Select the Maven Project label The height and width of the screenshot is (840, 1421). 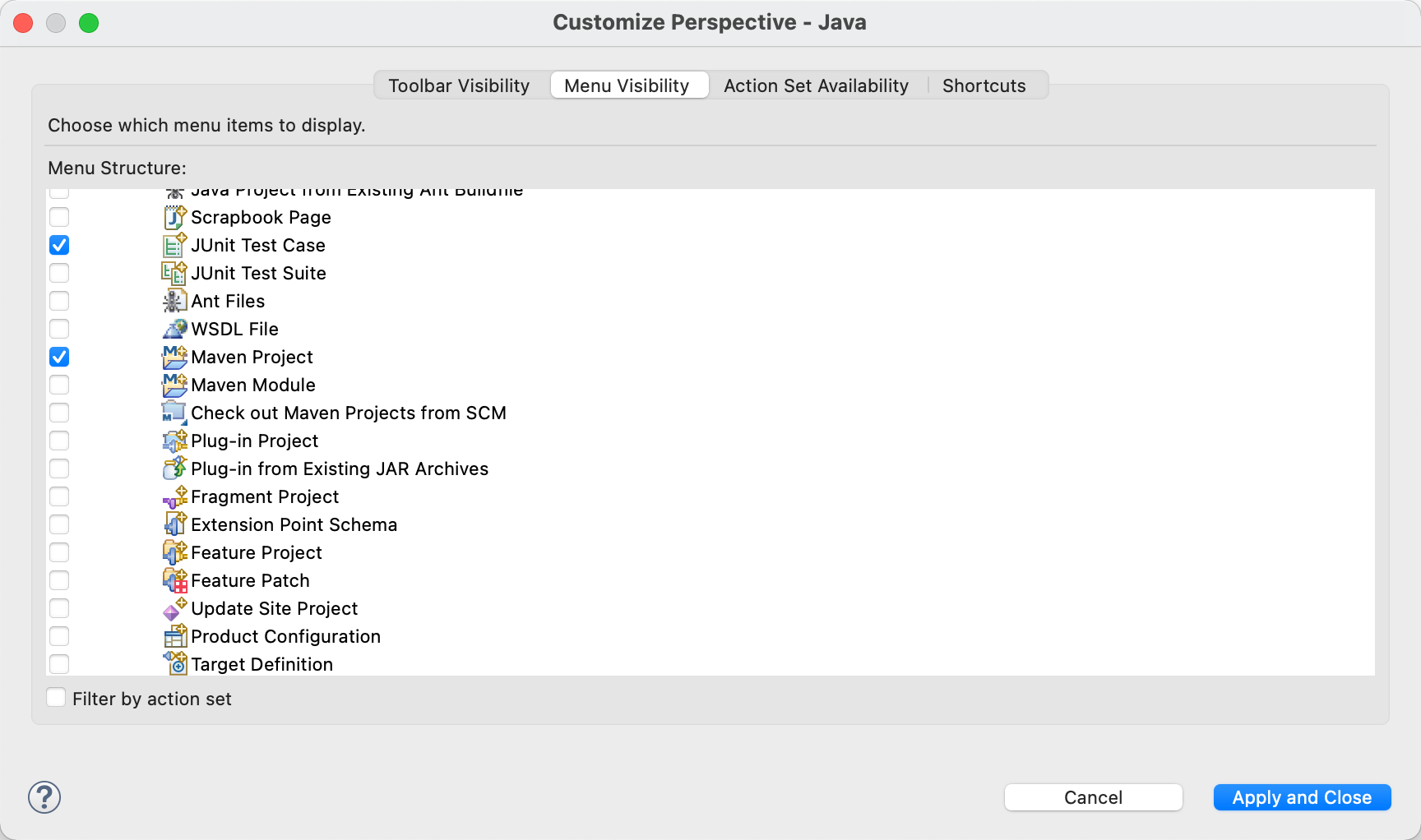[252, 357]
